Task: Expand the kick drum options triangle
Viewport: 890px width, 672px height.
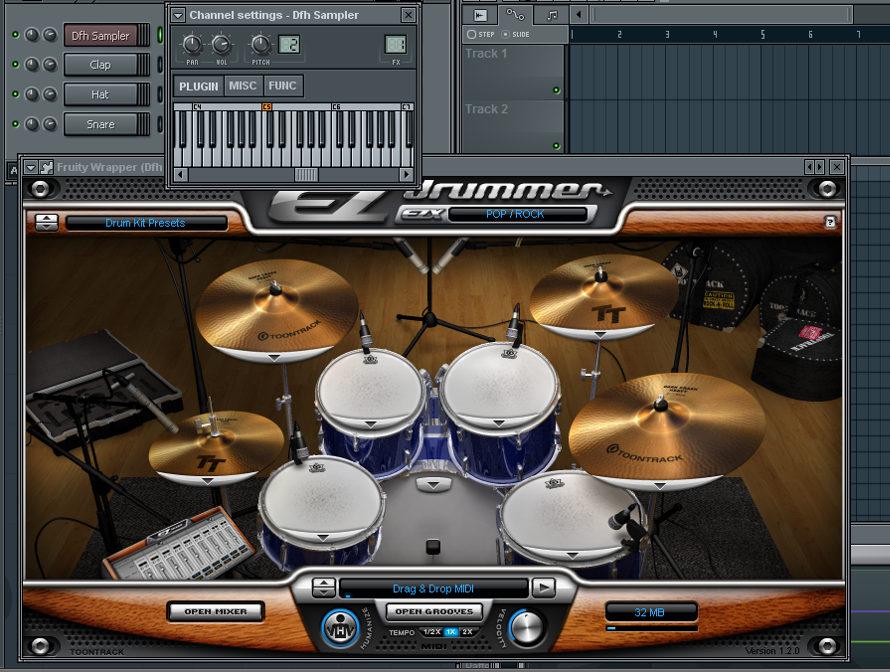Action: [x=433, y=484]
